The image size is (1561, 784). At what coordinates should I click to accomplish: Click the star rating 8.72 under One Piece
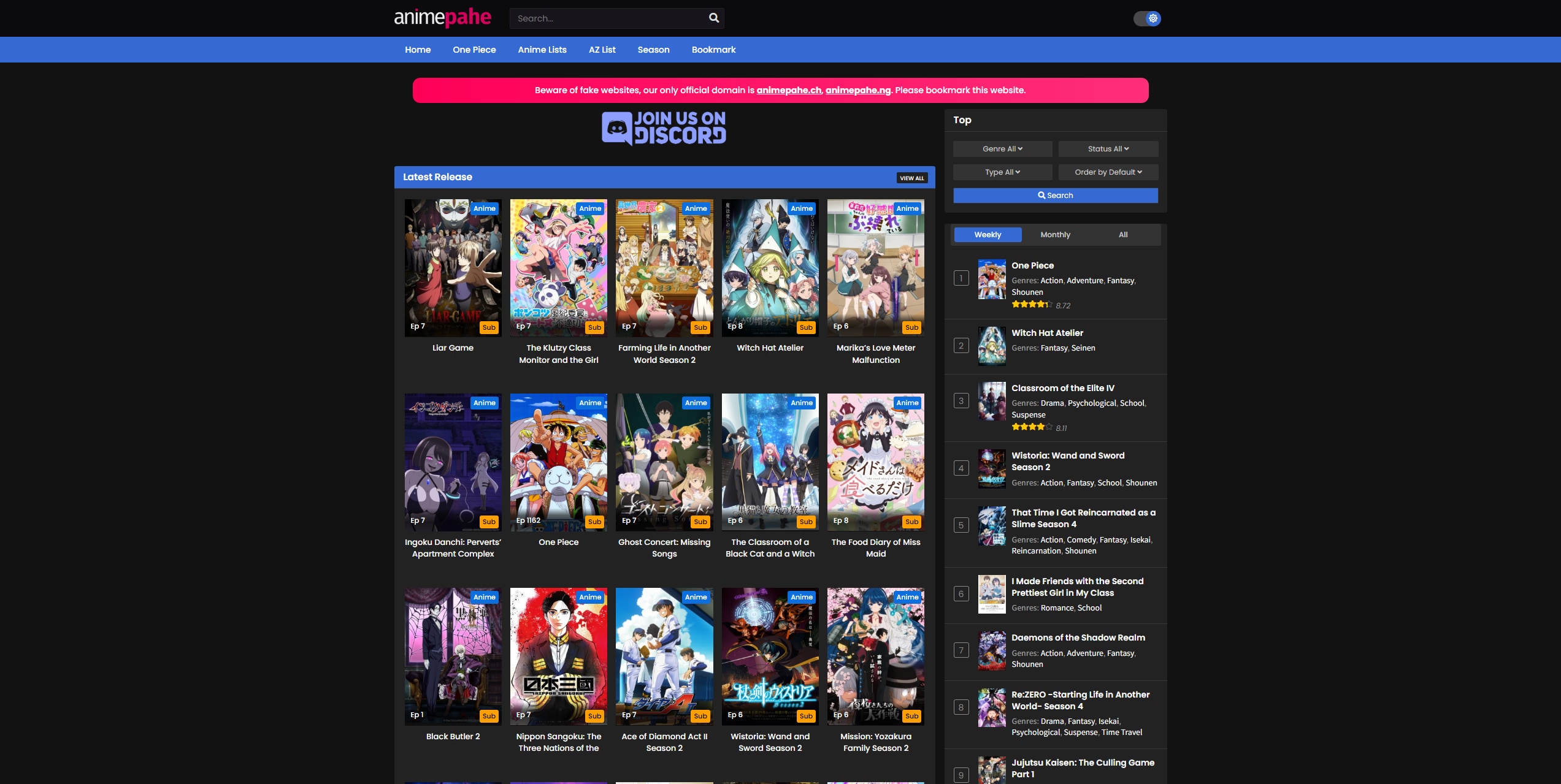tap(1041, 305)
